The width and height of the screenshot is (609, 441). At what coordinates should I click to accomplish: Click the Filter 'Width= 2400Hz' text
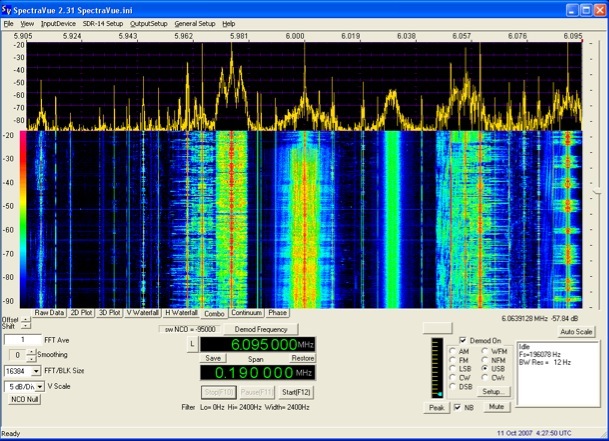point(287,408)
